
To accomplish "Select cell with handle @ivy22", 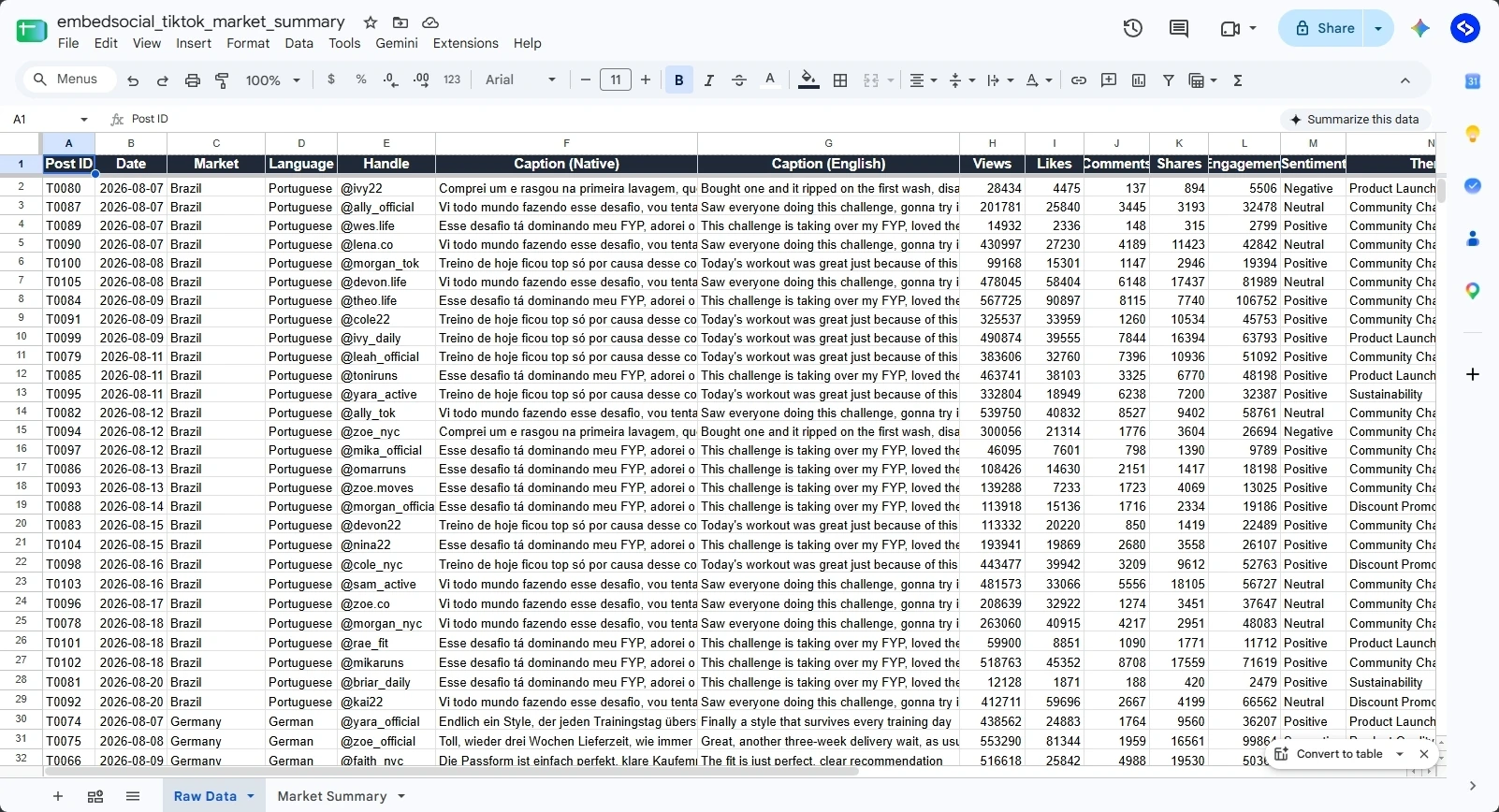I will tap(386, 188).
